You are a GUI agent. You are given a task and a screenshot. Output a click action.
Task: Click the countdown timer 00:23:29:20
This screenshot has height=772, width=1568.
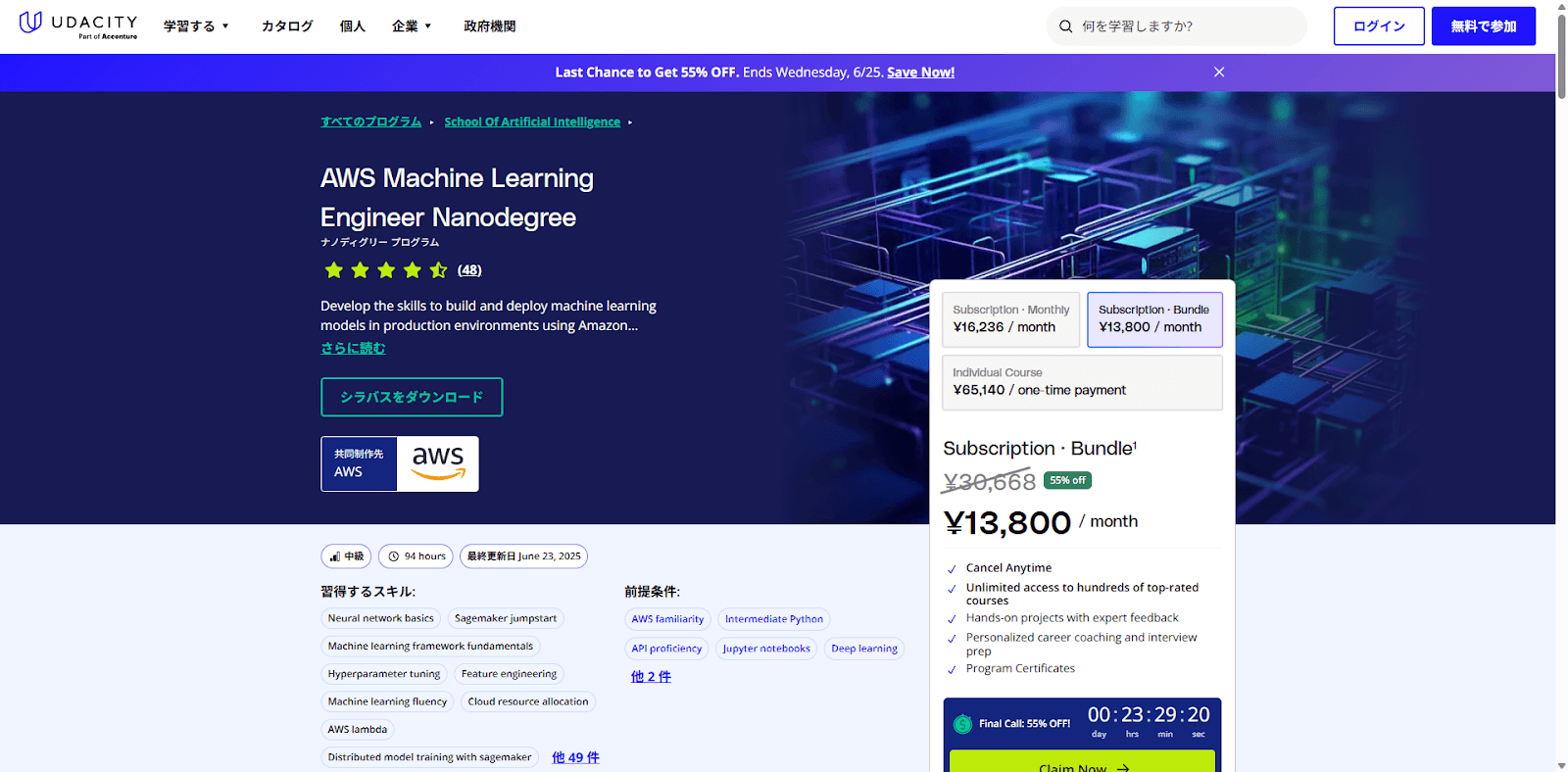click(x=1149, y=721)
